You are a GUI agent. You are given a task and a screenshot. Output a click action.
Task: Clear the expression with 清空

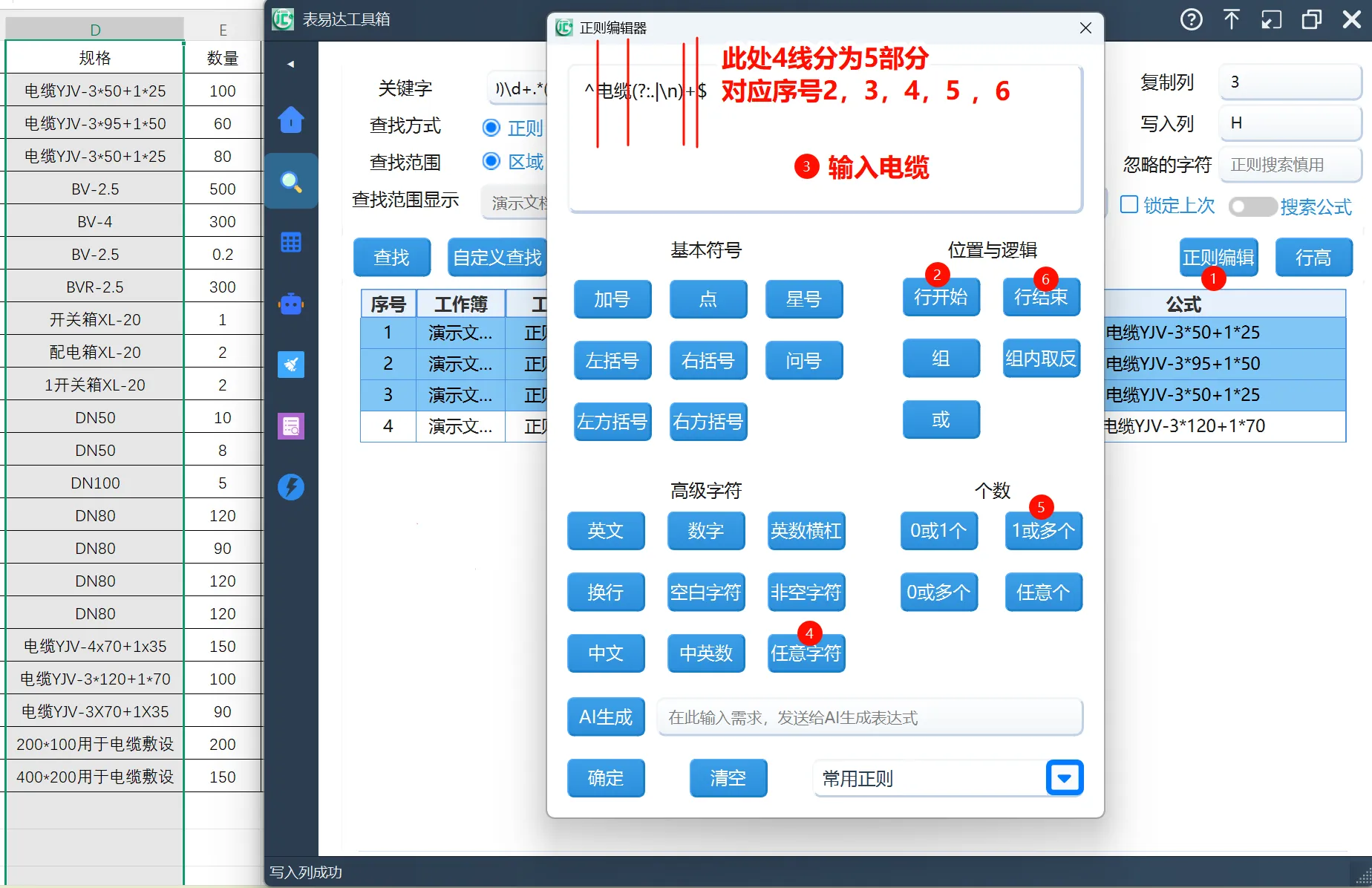728,778
